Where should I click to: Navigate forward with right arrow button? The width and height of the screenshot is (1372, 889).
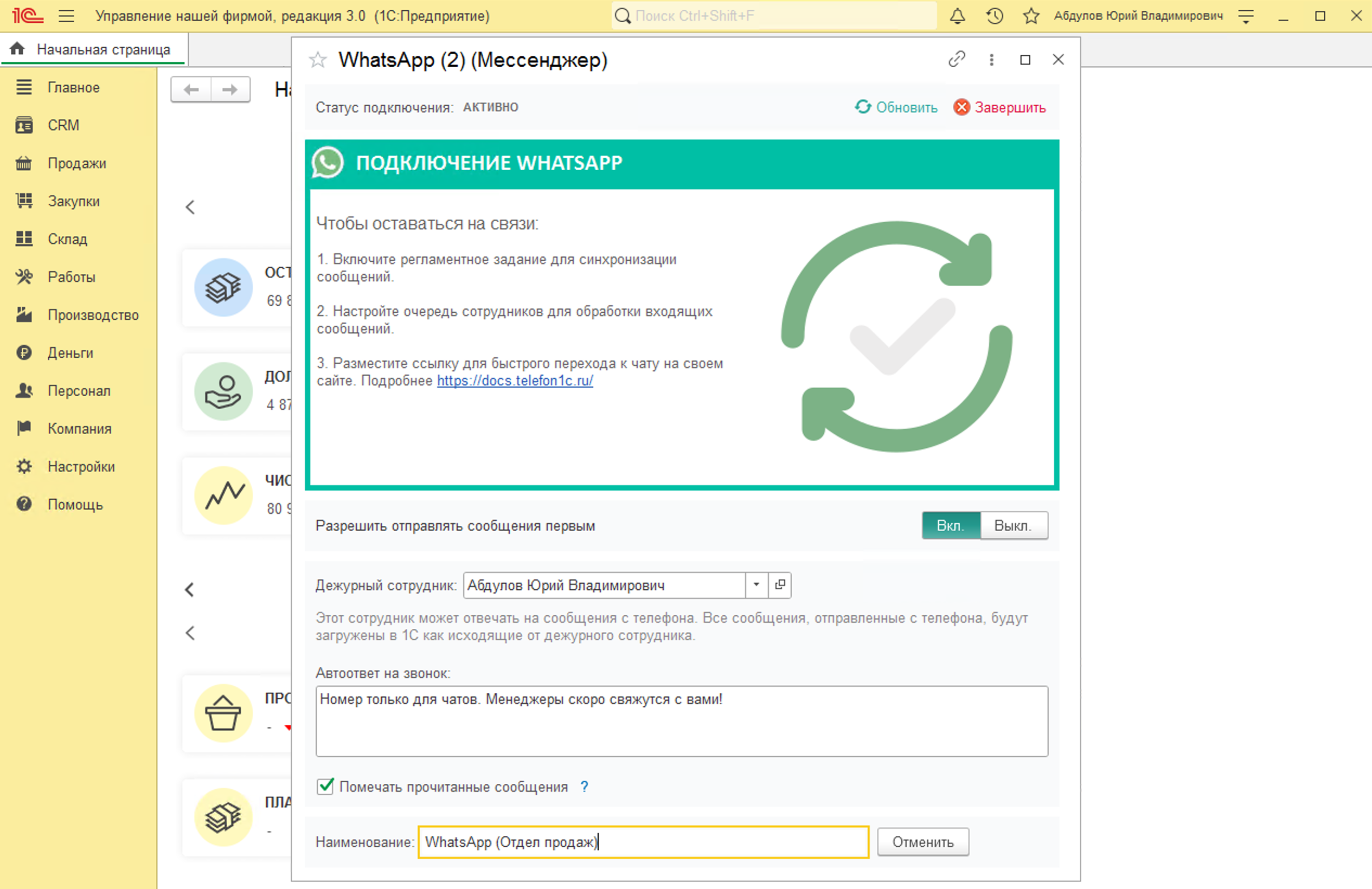click(230, 89)
